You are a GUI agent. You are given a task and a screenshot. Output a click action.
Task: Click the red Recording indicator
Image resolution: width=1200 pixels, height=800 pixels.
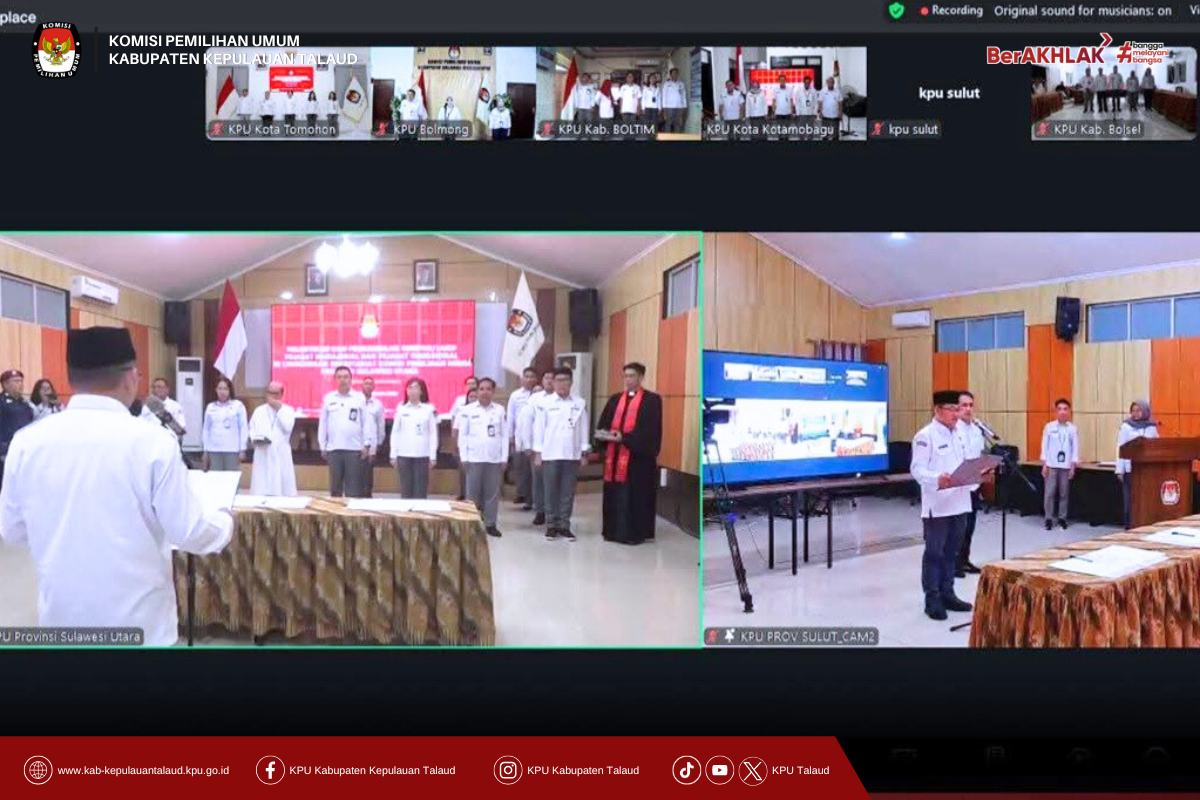(951, 11)
